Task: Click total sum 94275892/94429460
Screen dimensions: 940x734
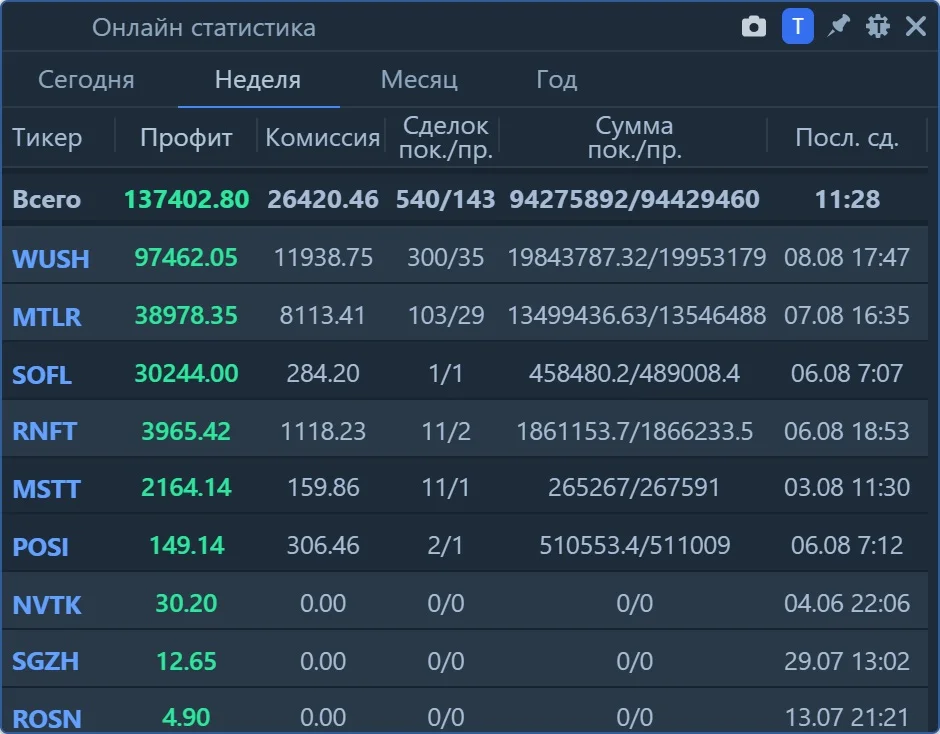Action: (634, 199)
